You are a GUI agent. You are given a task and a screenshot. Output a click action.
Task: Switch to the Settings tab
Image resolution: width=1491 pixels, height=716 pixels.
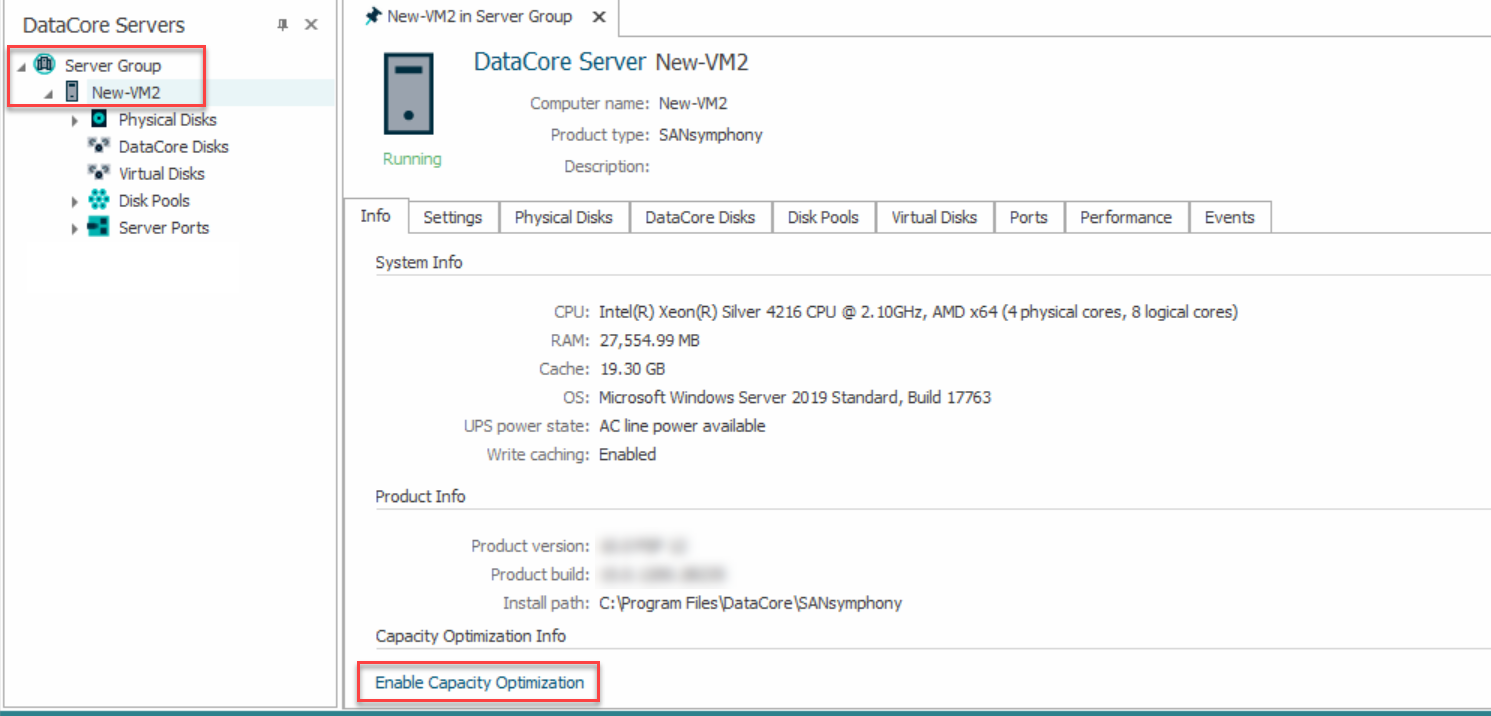coord(453,216)
